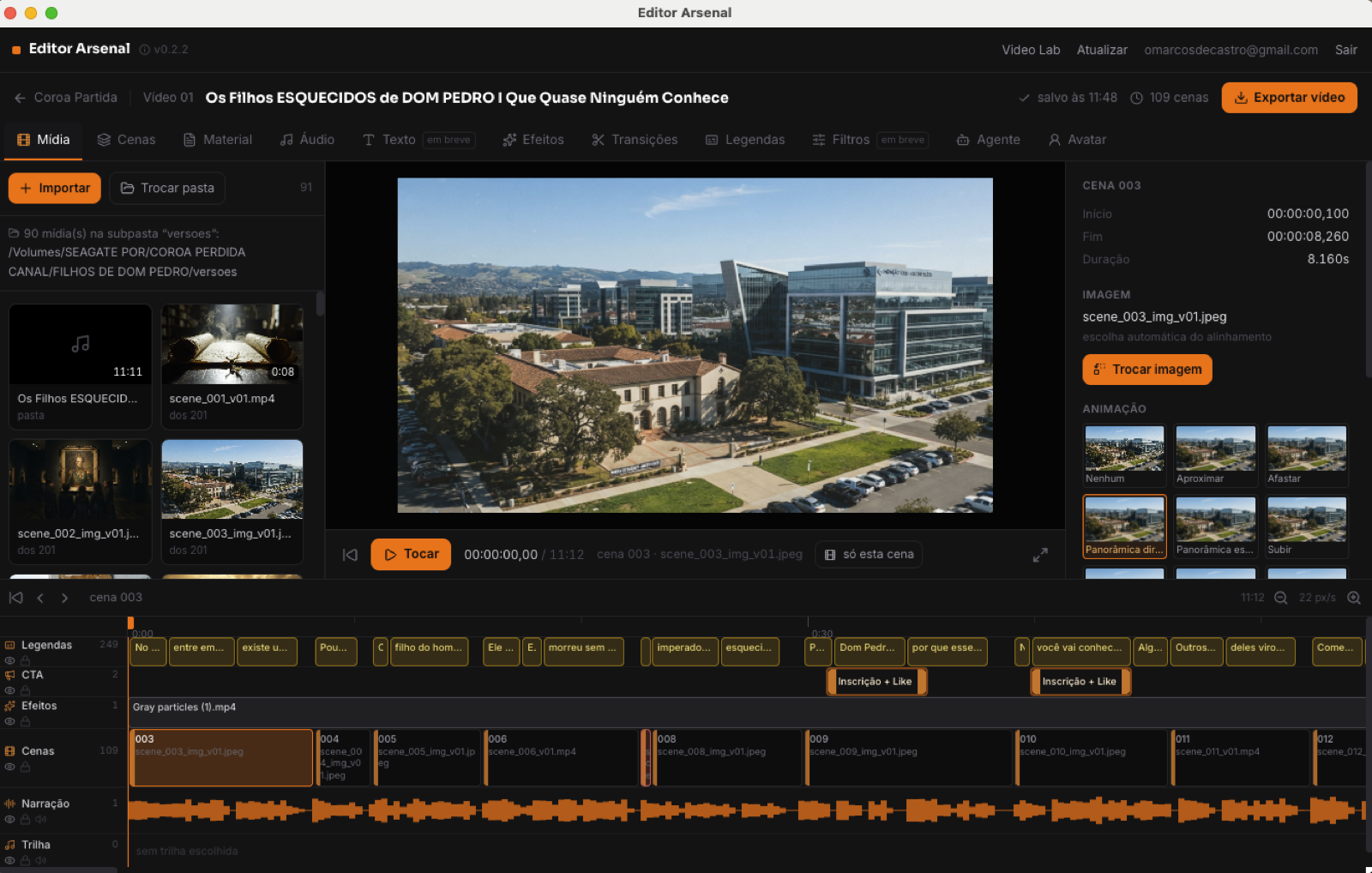This screenshot has width=1372, height=873.
Task: Hide the Cenas track with eye icon
Action: click(10, 767)
